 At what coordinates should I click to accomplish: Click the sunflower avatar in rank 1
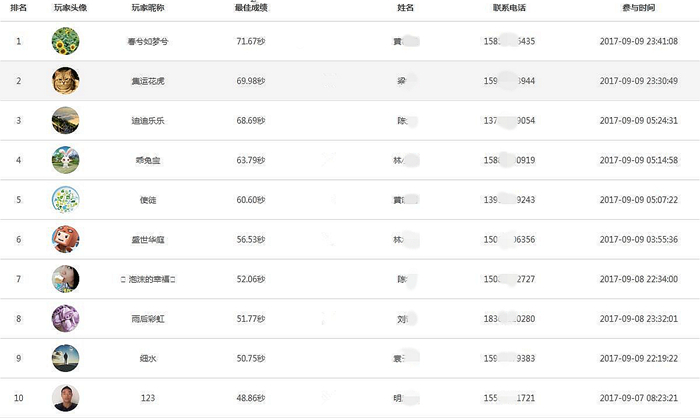[x=66, y=41]
